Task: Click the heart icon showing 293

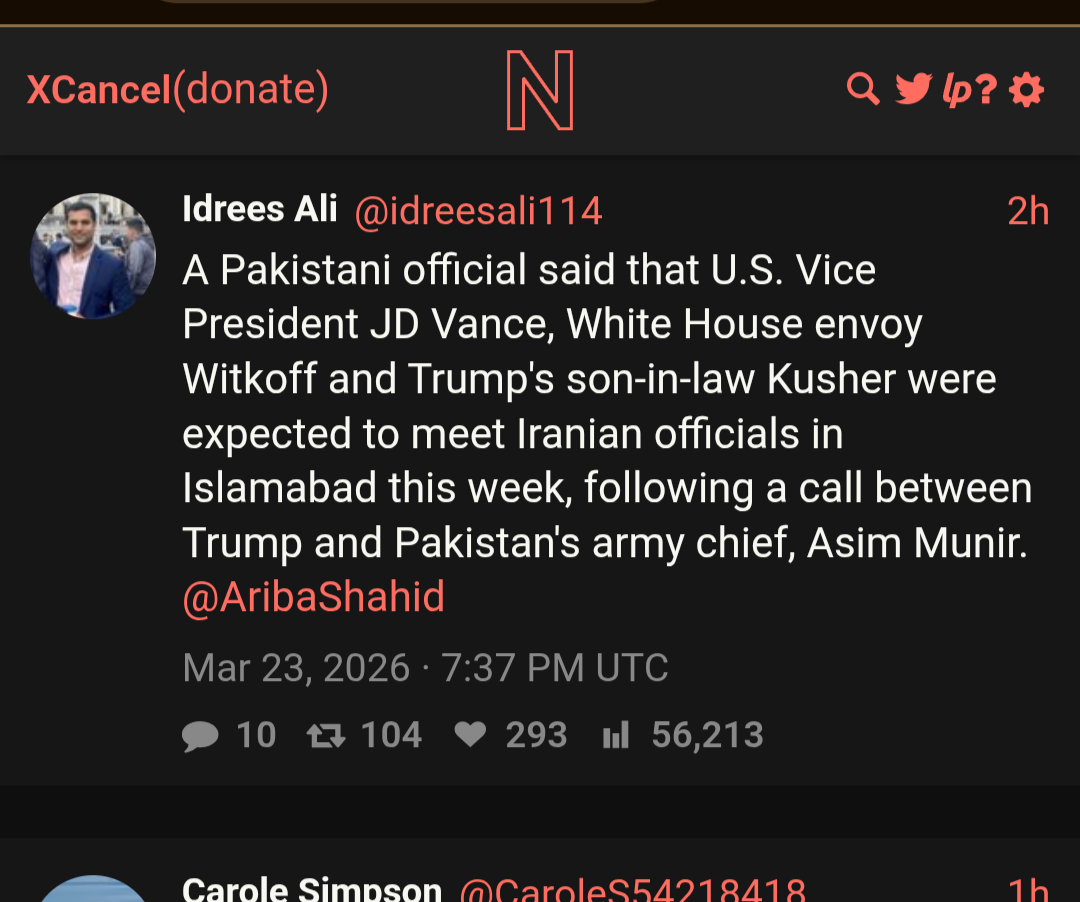Action: [x=469, y=736]
